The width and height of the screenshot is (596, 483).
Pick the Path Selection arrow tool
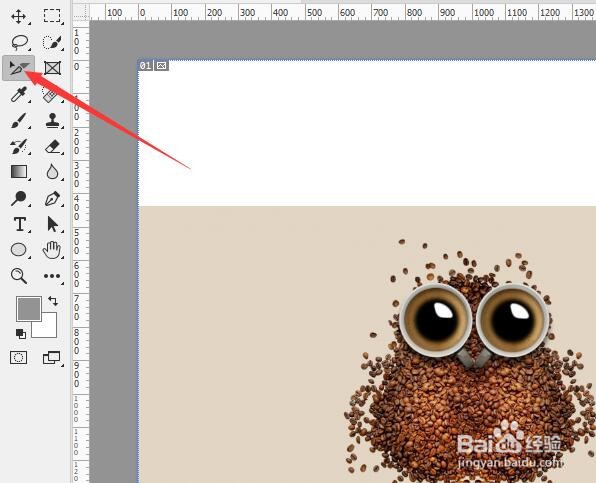pyautogui.click(x=52, y=224)
